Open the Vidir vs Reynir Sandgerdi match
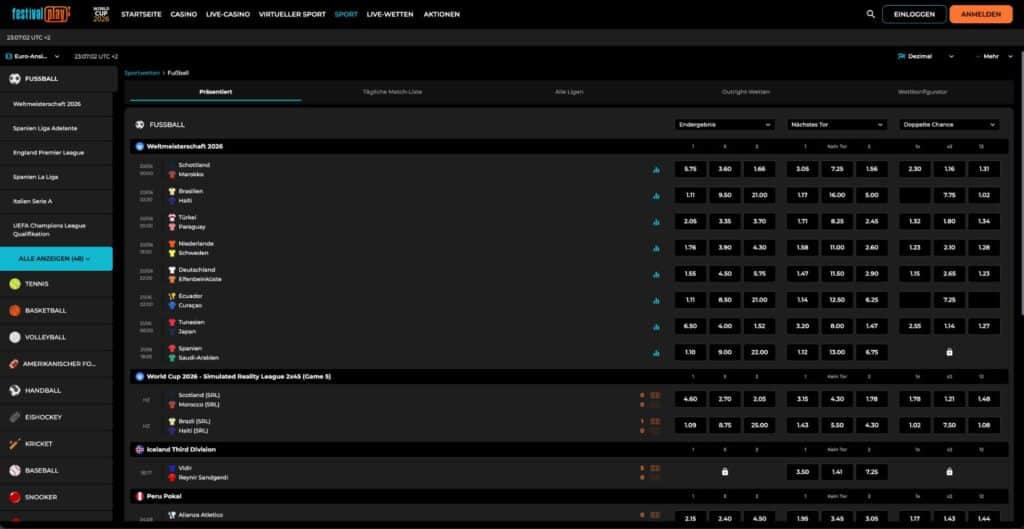The image size is (1024, 529). tap(203, 473)
